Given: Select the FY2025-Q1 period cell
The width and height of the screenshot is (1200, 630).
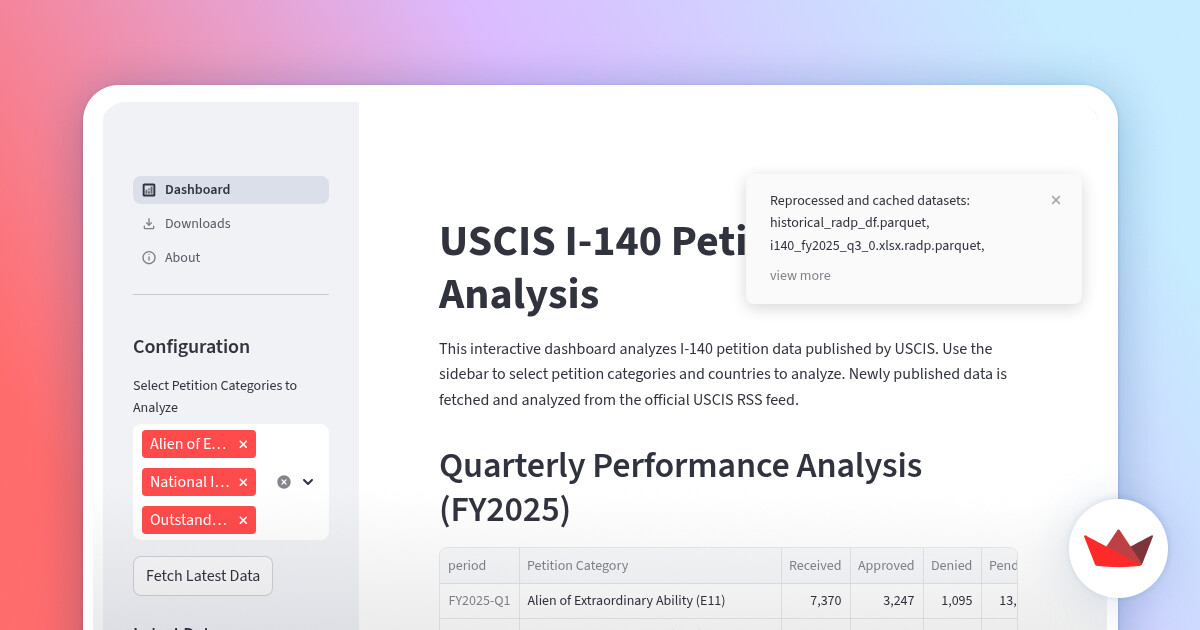Looking at the screenshot, I should tap(479, 601).
